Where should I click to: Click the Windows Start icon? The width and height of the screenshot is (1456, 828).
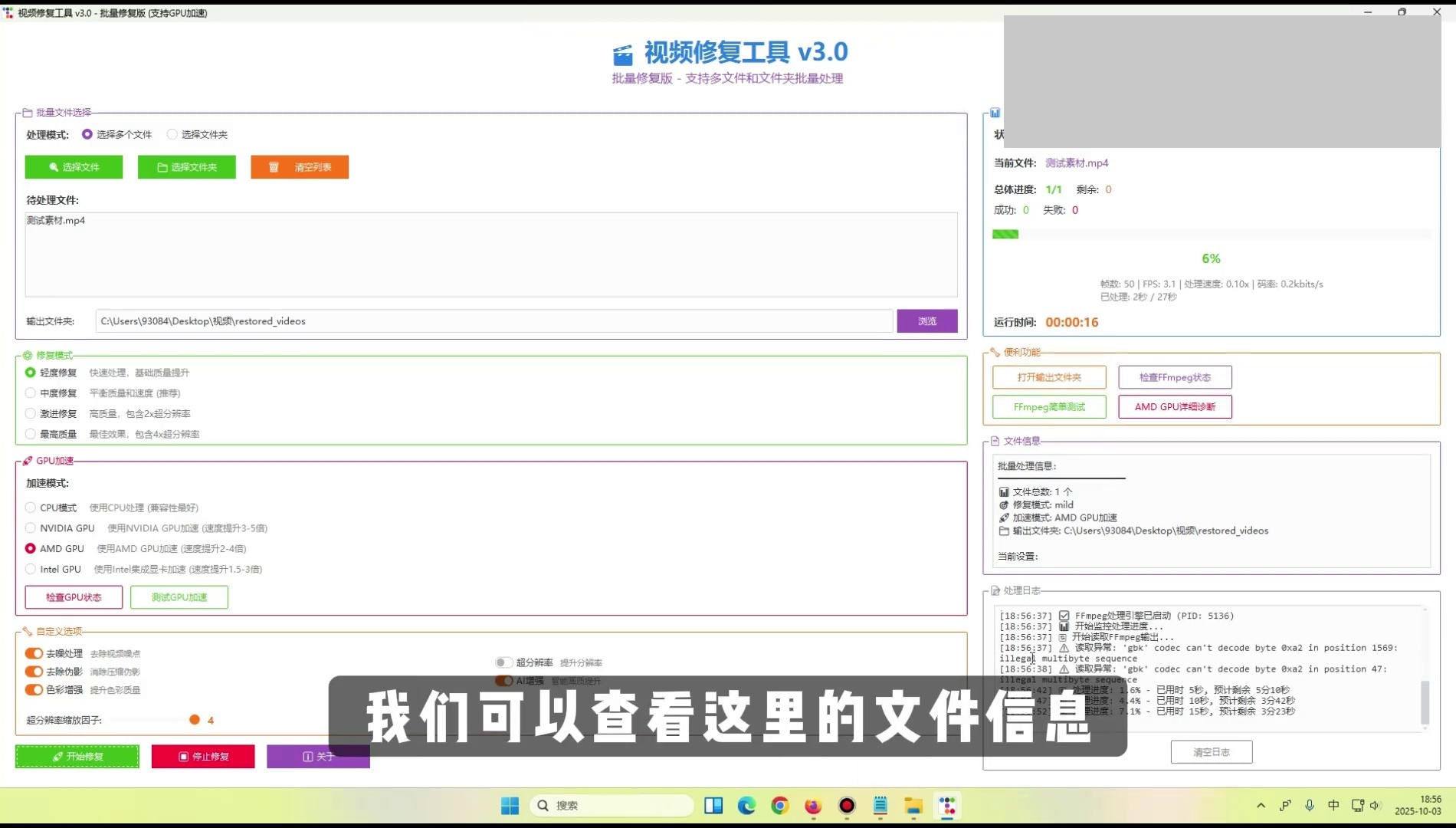[510, 805]
